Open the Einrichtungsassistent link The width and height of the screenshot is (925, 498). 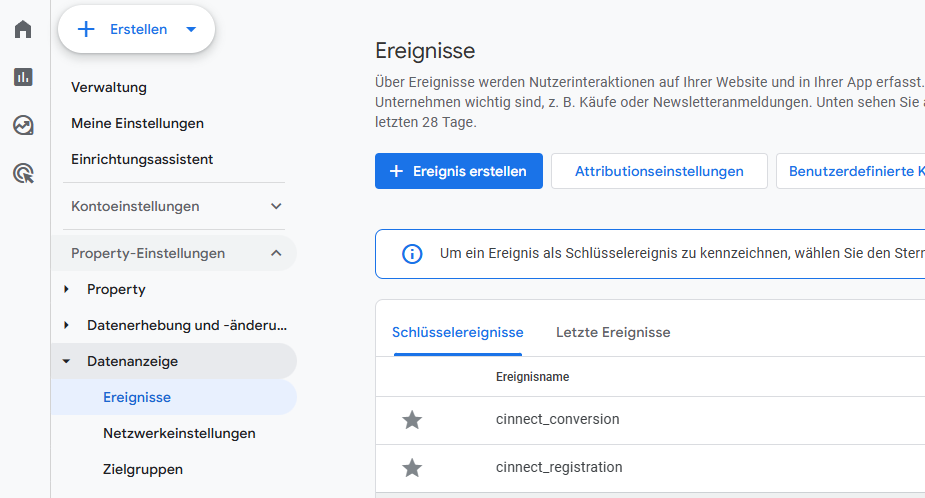142,160
